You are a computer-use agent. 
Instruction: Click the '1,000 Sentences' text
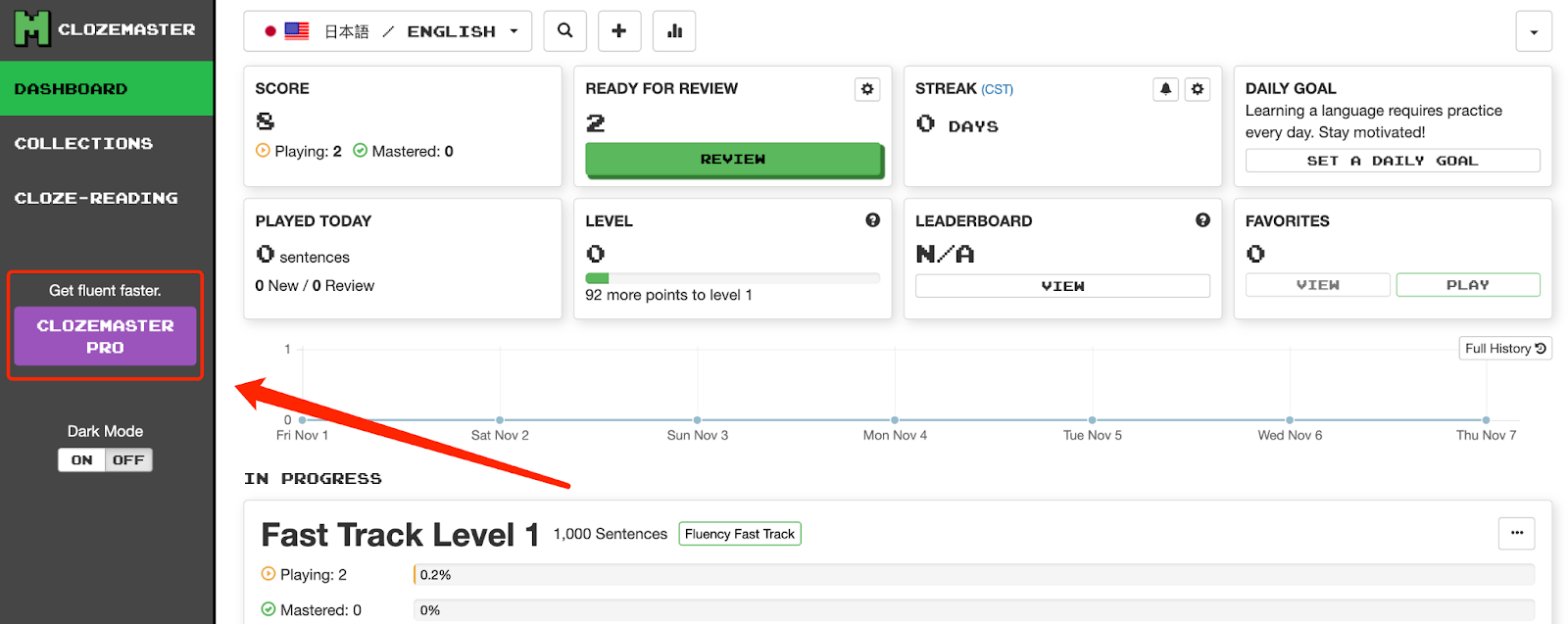pos(611,534)
